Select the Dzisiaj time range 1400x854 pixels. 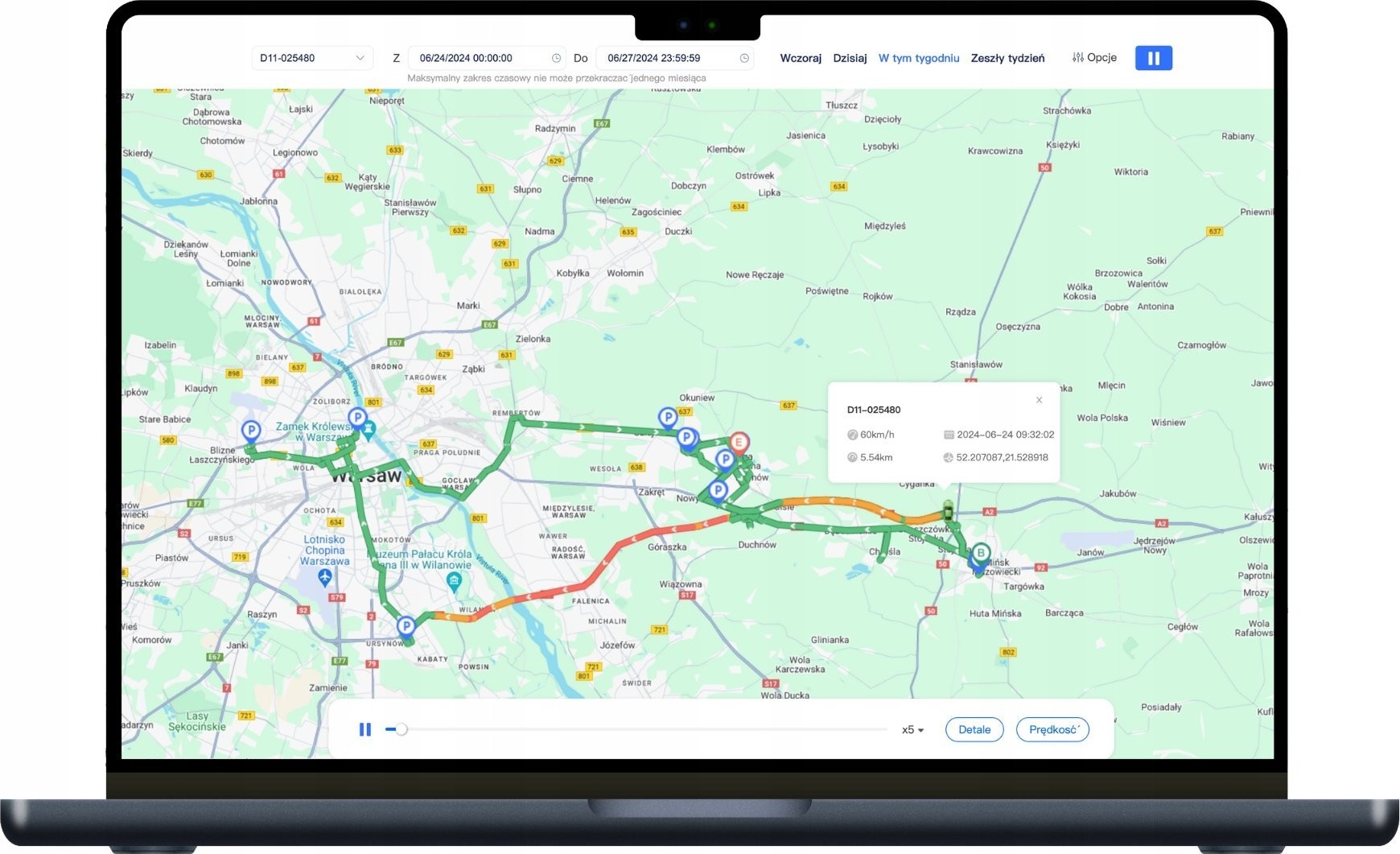point(850,58)
